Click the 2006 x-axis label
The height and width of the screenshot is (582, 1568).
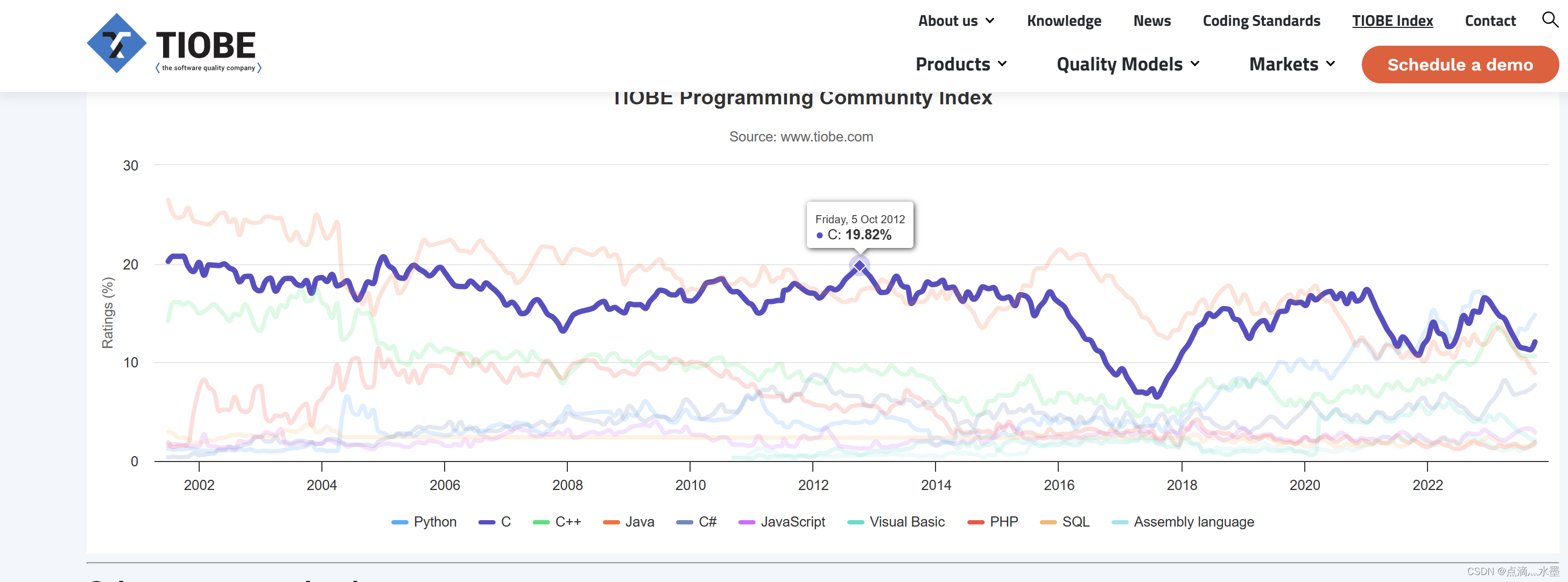(445, 485)
